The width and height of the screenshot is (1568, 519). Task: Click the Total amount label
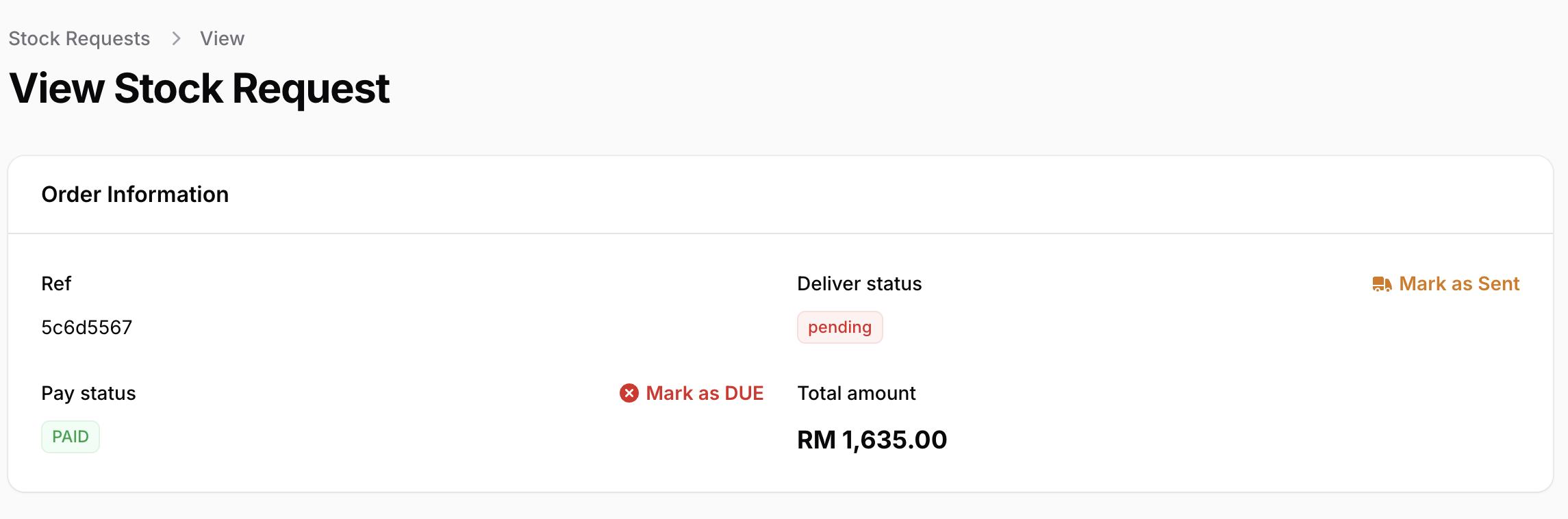pos(856,393)
